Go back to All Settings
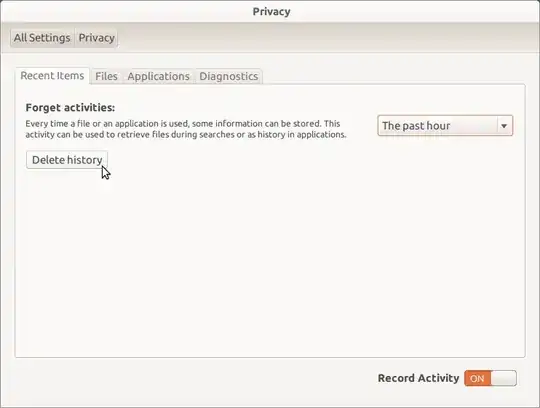 [x=42, y=38]
